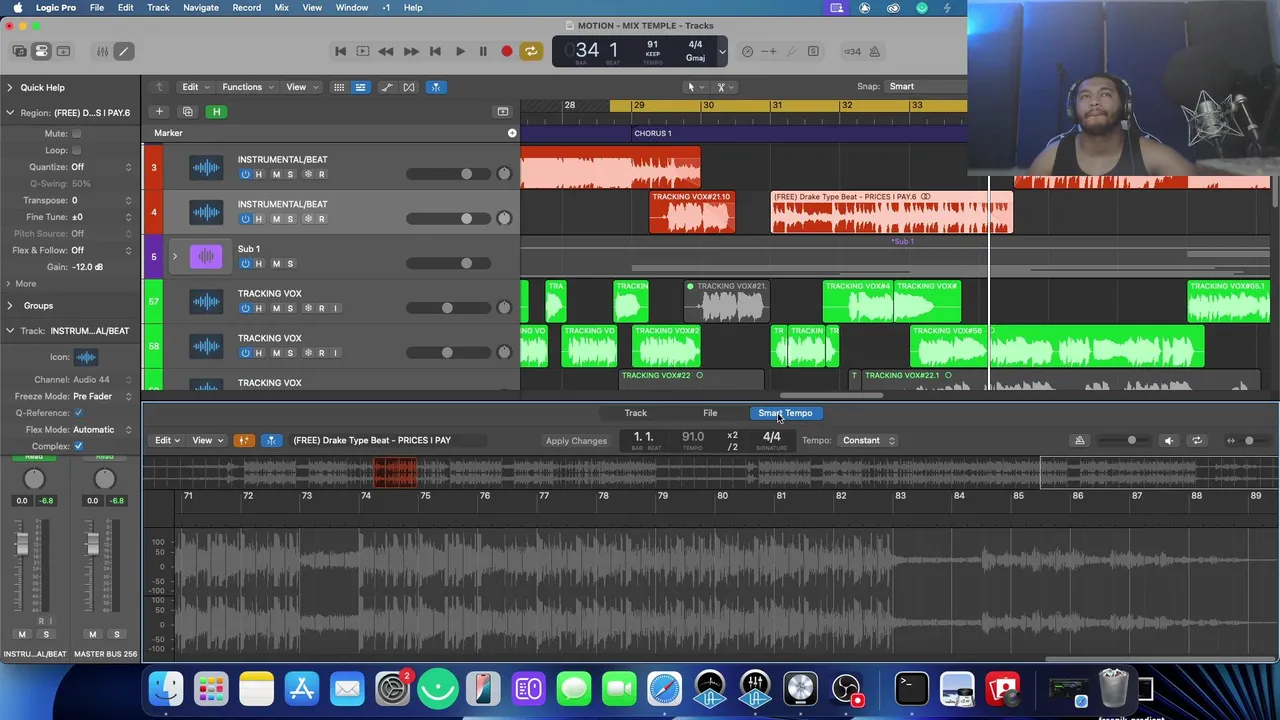Toggle the Complex checkbox
Screen dimensions: 1280x720
(78, 446)
